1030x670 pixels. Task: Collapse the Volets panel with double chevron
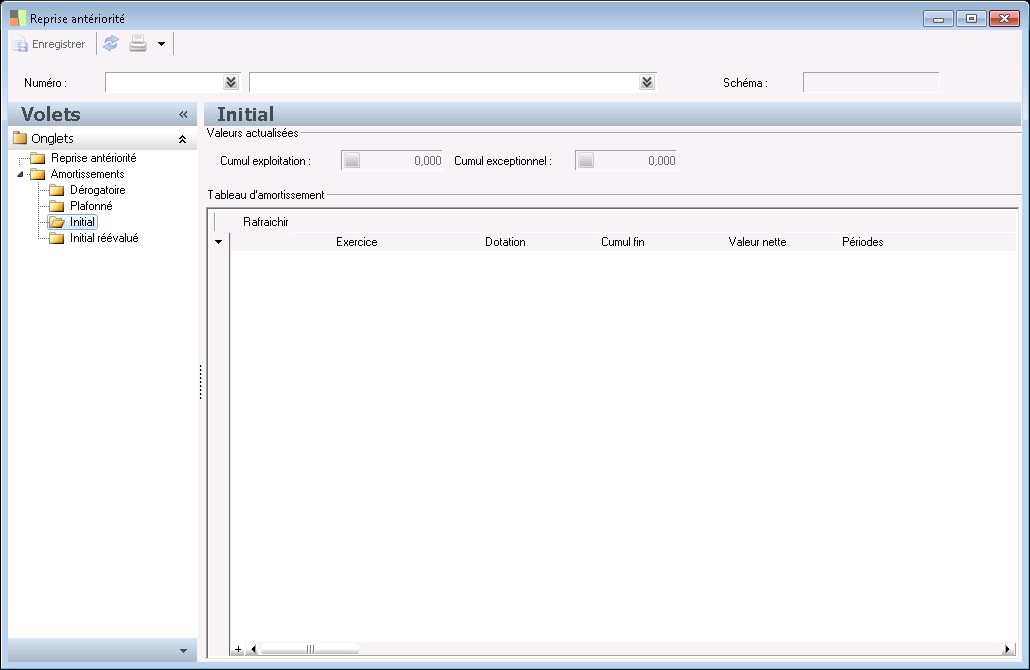point(183,115)
